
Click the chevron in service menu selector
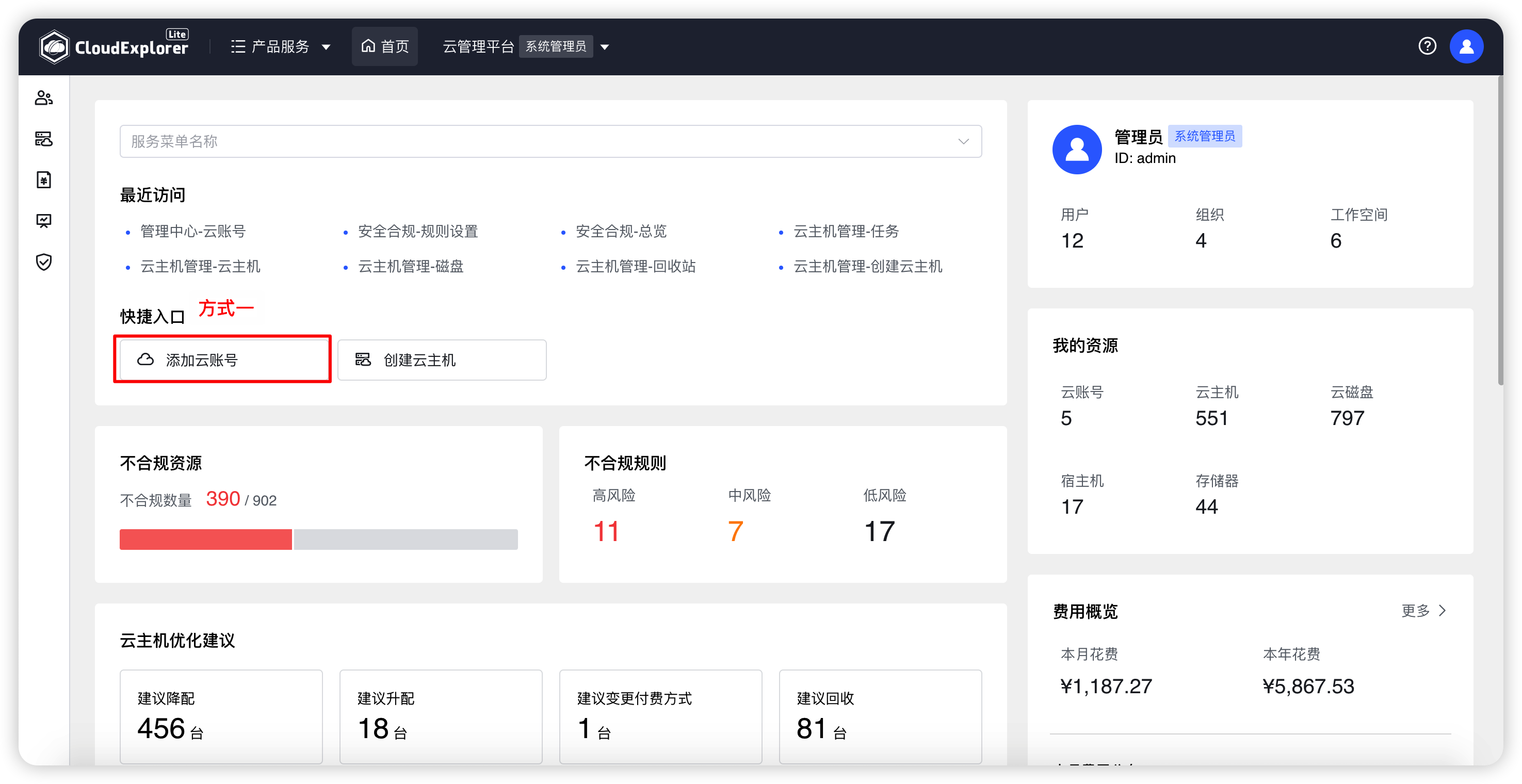pos(963,141)
